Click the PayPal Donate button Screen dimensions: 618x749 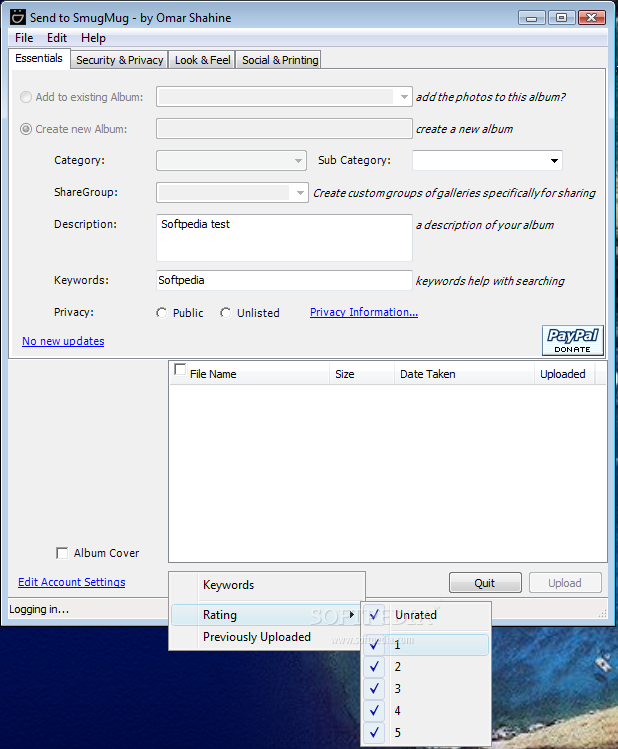click(573, 340)
